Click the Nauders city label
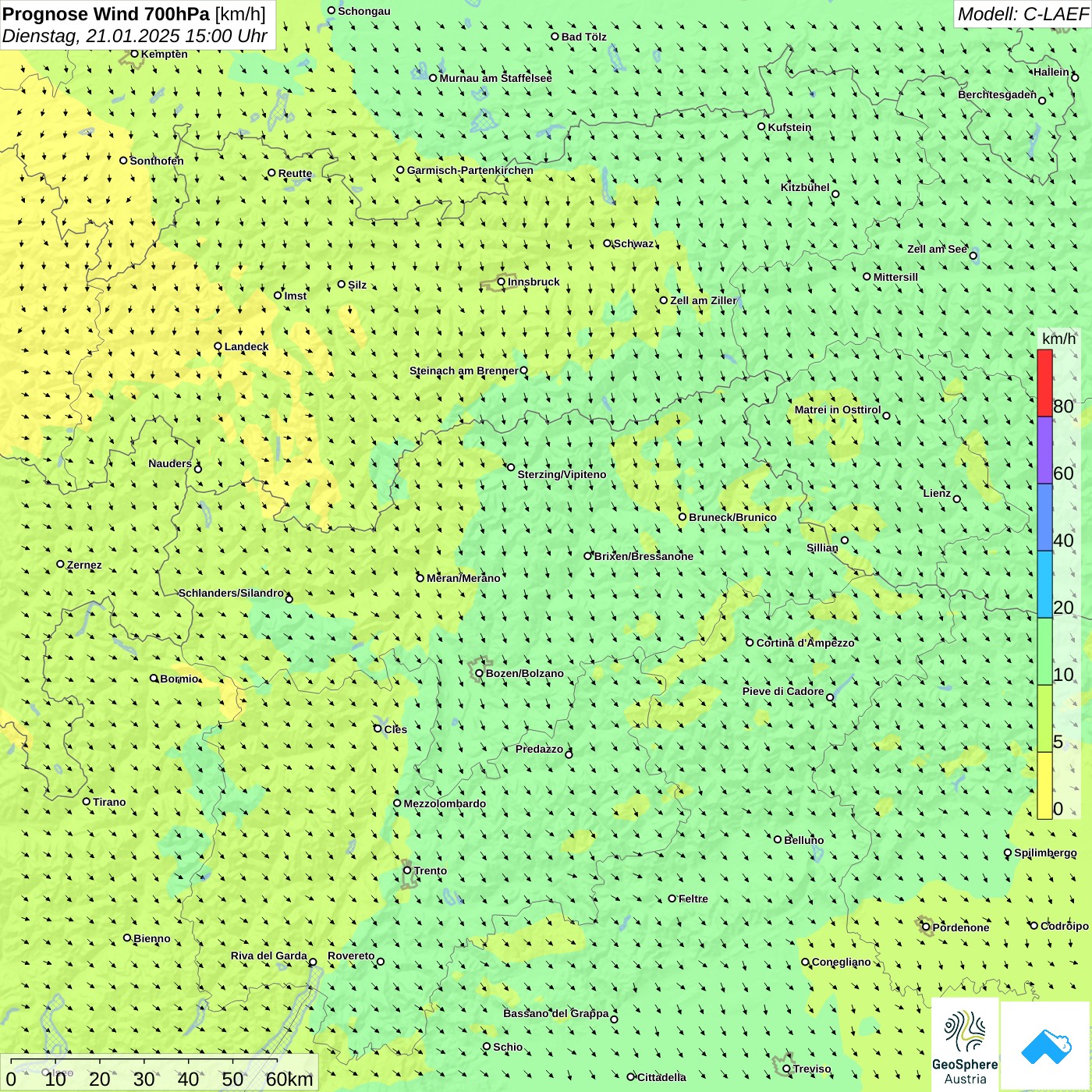 pos(170,463)
